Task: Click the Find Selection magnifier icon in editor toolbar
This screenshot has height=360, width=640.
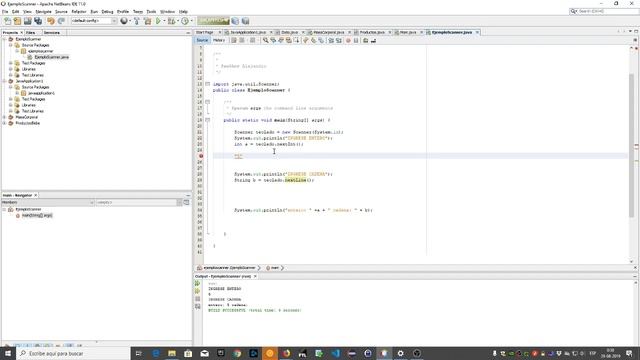Action: click(265, 40)
